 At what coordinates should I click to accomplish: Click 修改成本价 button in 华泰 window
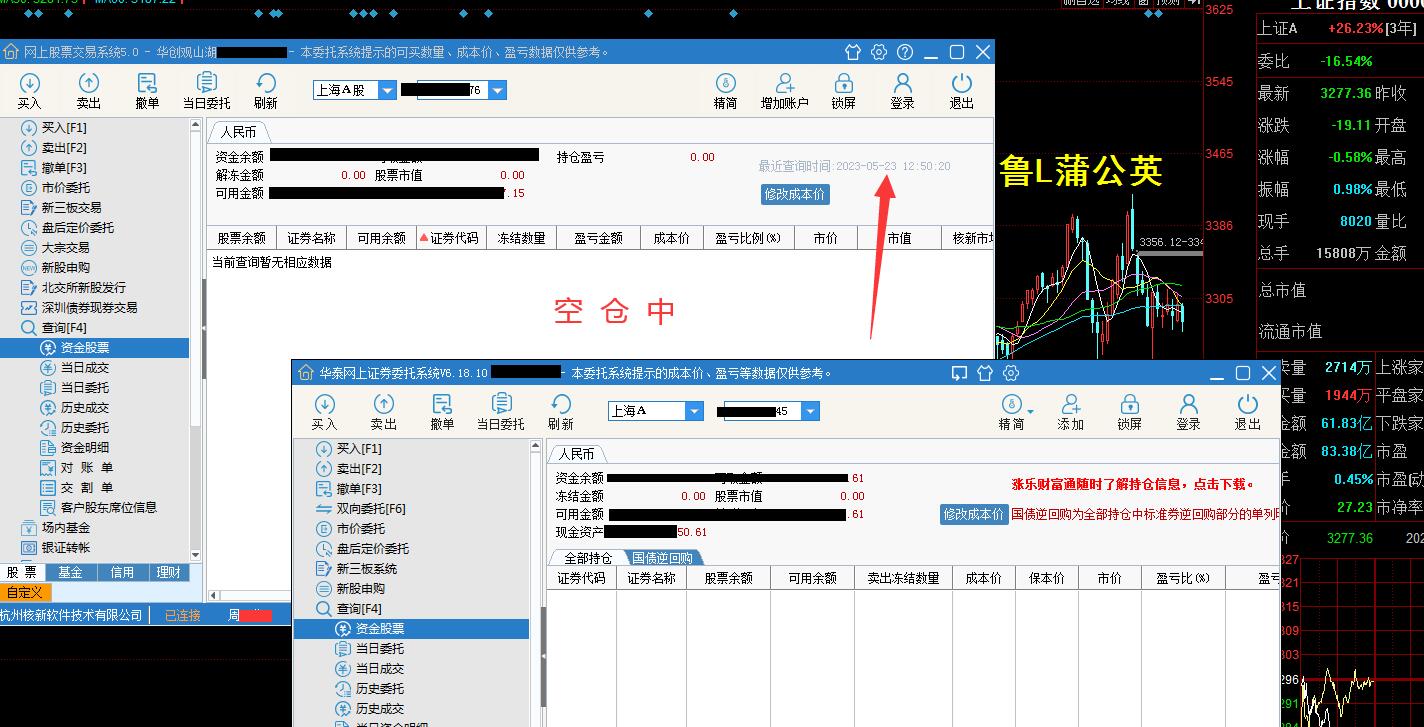pyautogui.click(x=974, y=514)
